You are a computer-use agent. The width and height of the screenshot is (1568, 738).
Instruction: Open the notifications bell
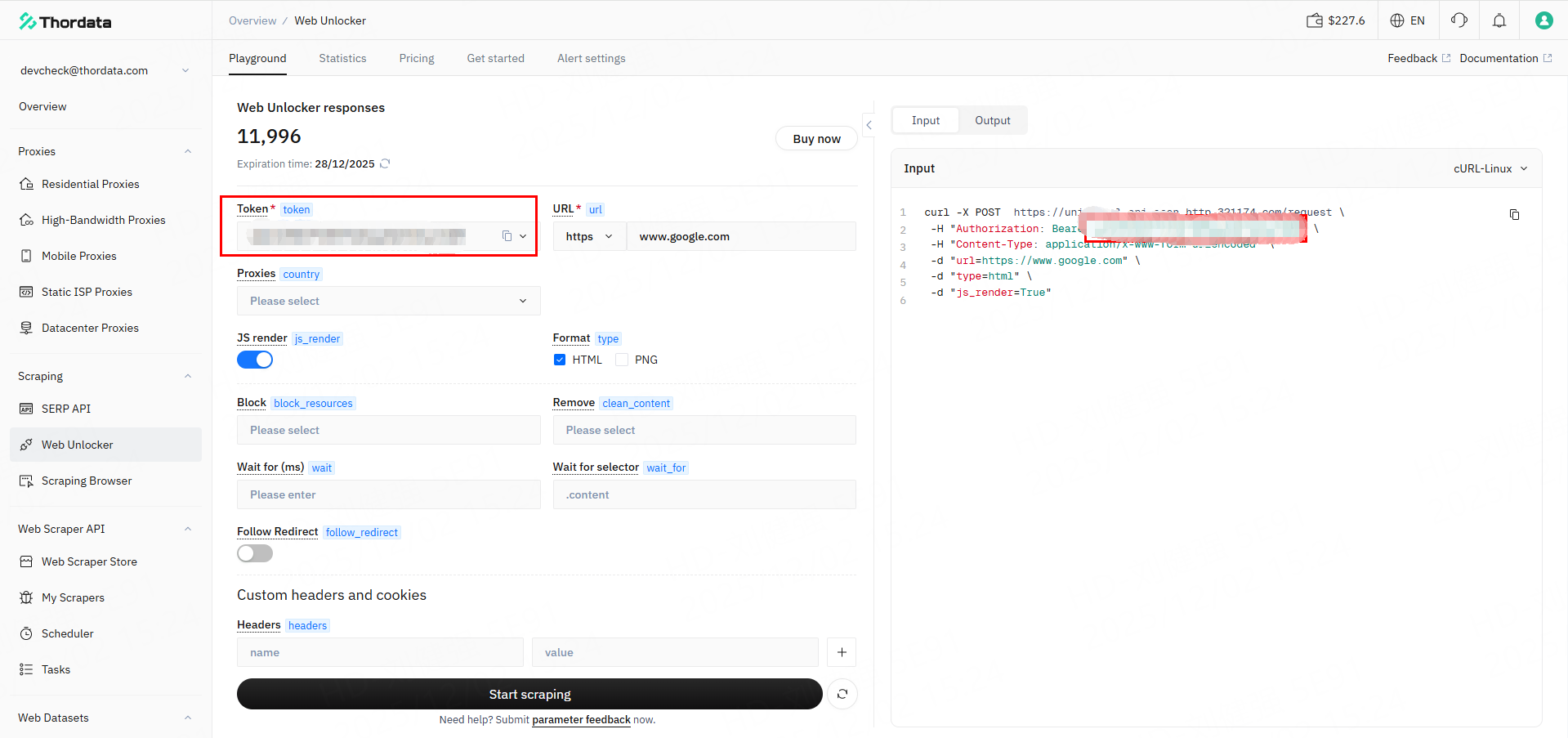pos(1499,20)
